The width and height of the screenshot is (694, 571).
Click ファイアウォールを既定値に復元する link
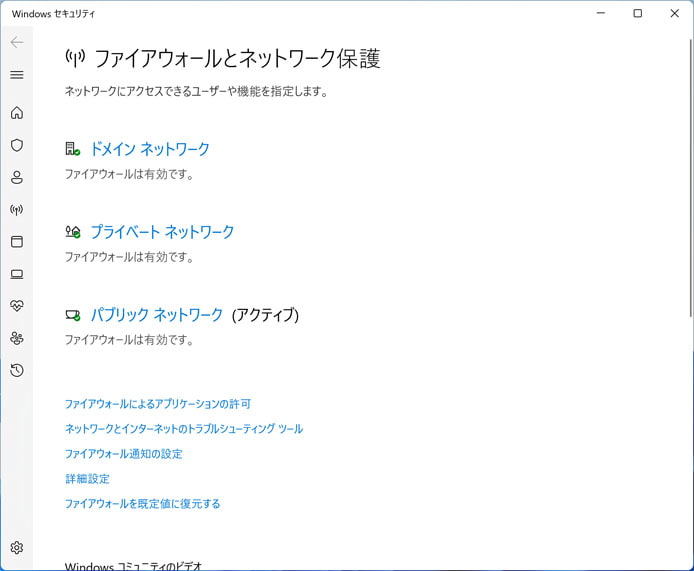click(143, 504)
